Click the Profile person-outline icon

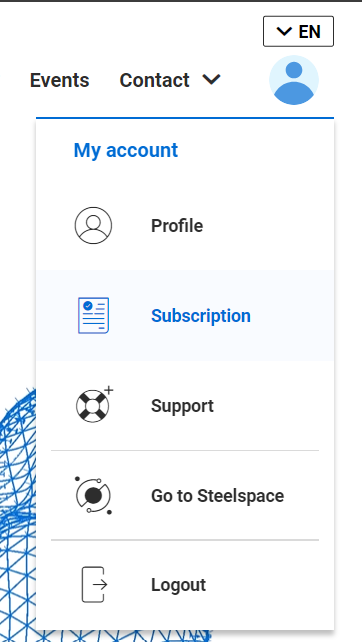[93, 225]
